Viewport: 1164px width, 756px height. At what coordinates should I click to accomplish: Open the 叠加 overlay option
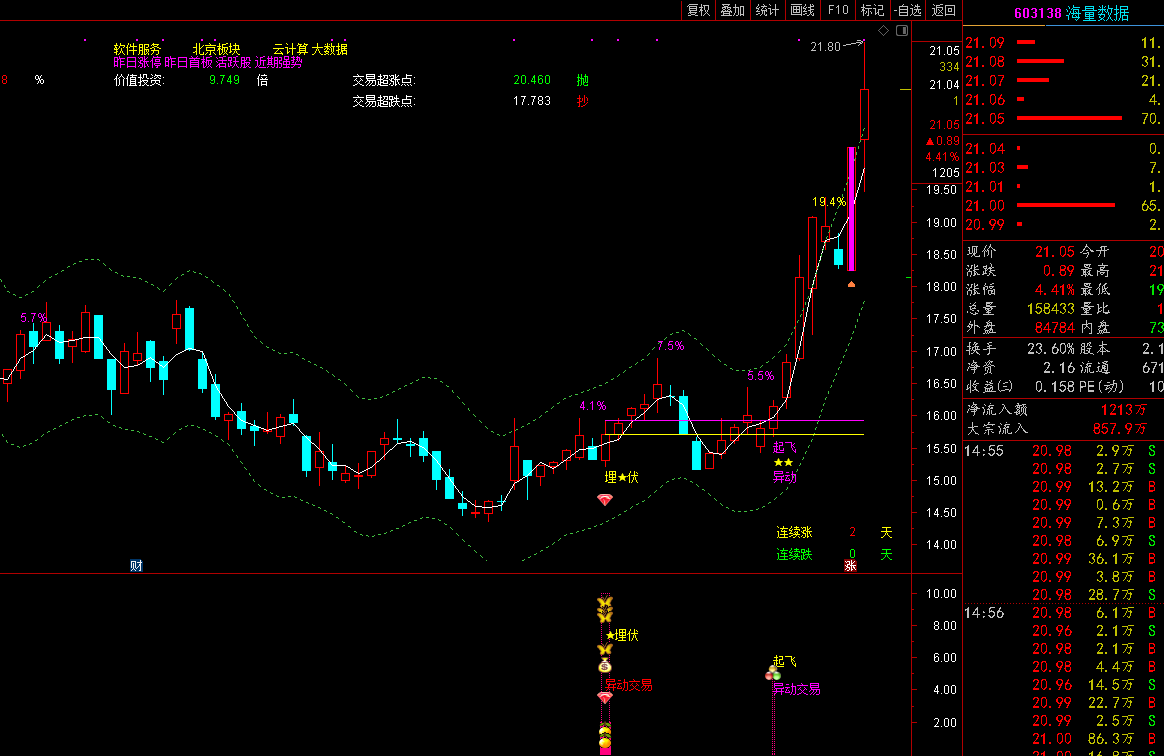tap(733, 10)
